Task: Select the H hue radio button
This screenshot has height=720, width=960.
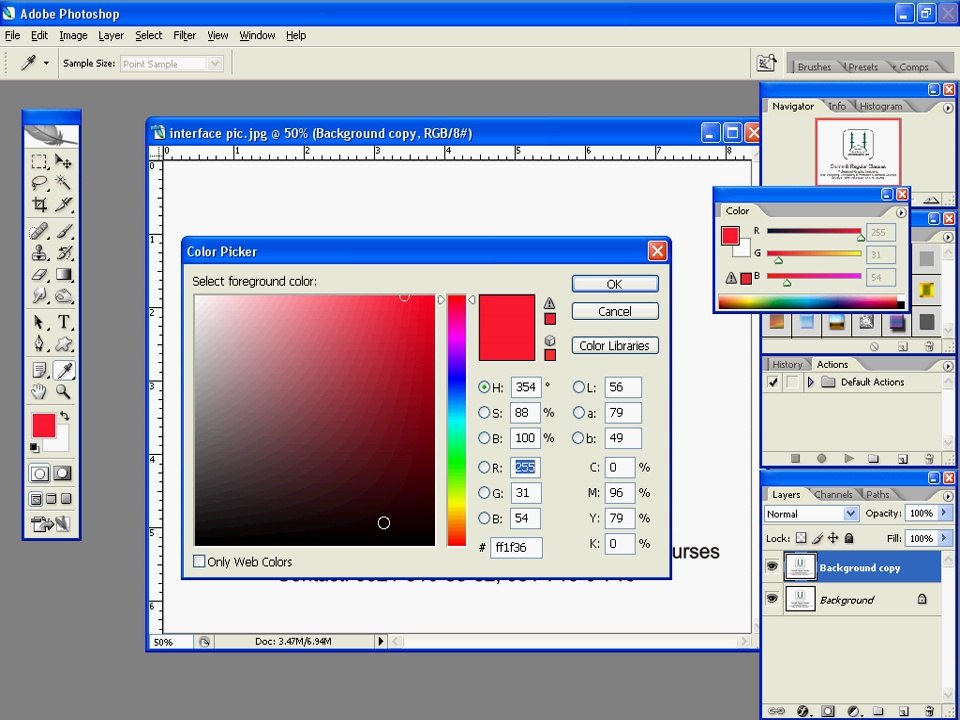Action: click(484, 387)
